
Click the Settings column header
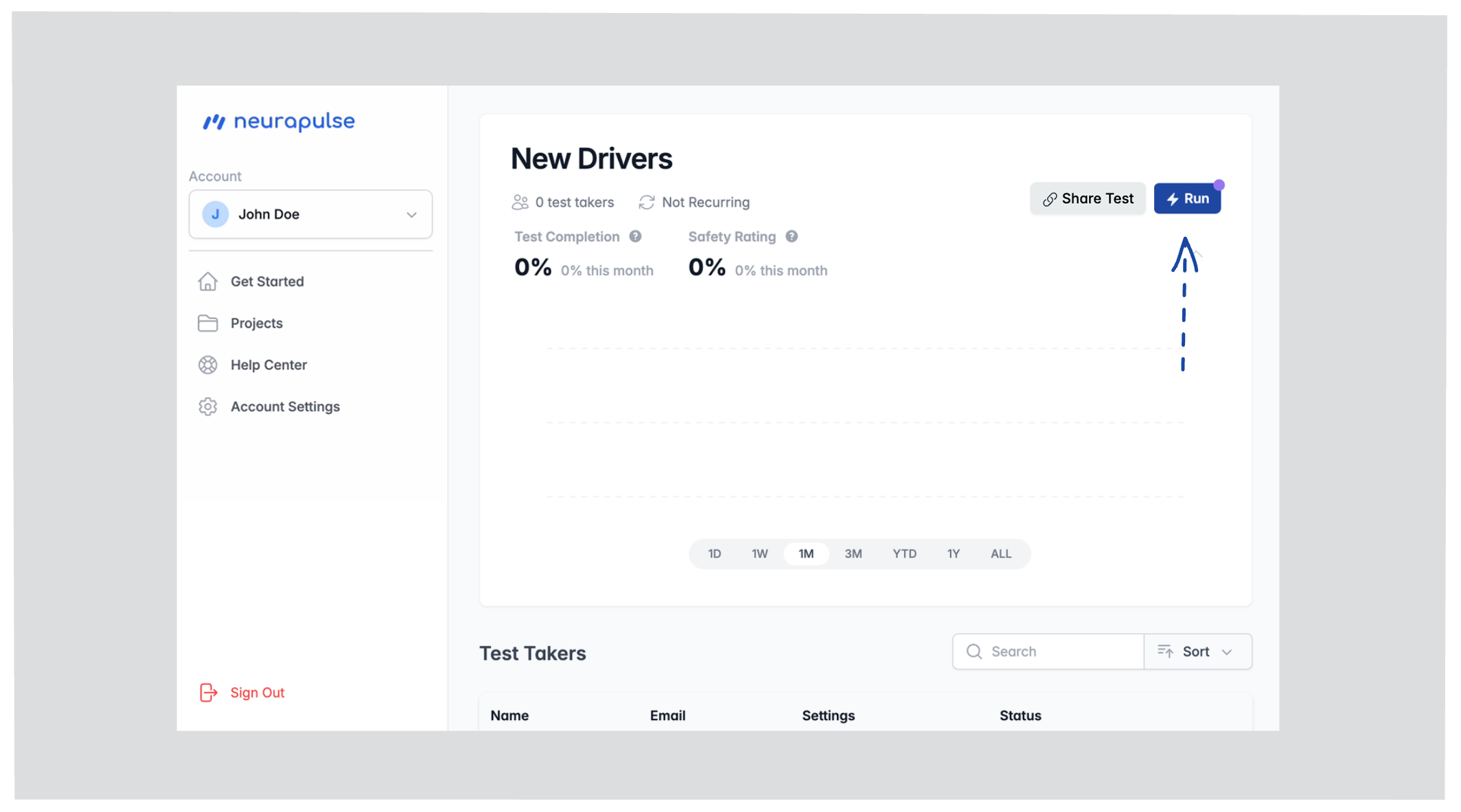coord(828,716)
